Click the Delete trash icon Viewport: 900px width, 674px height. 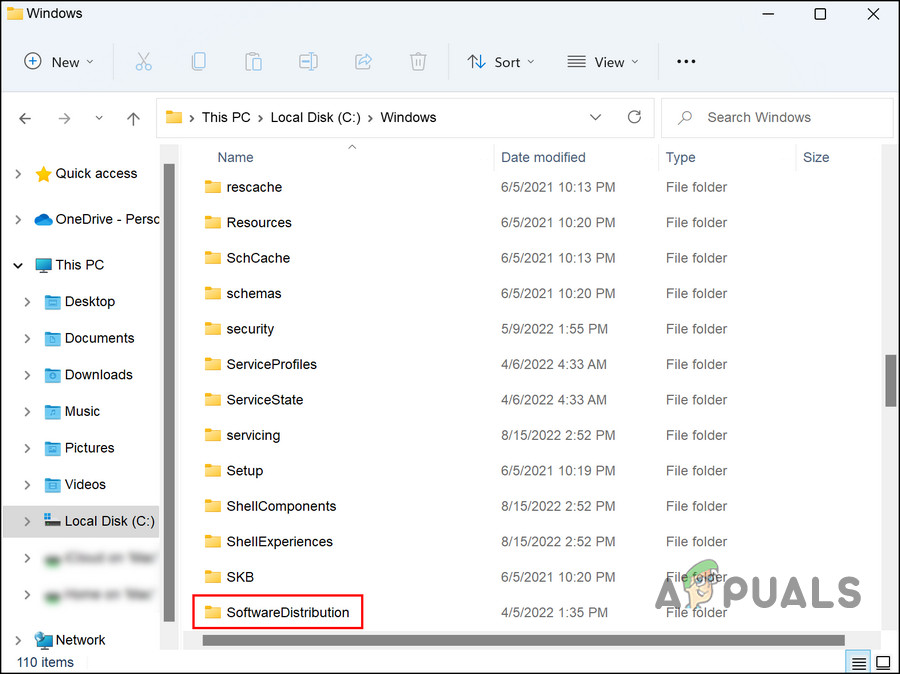pos(418,61)
